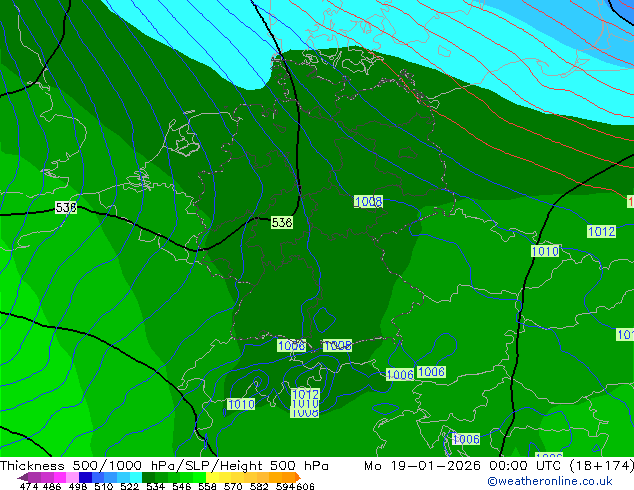Click the uppermost 1008 isobar label

pyautogui.click(x=368, y=201)
